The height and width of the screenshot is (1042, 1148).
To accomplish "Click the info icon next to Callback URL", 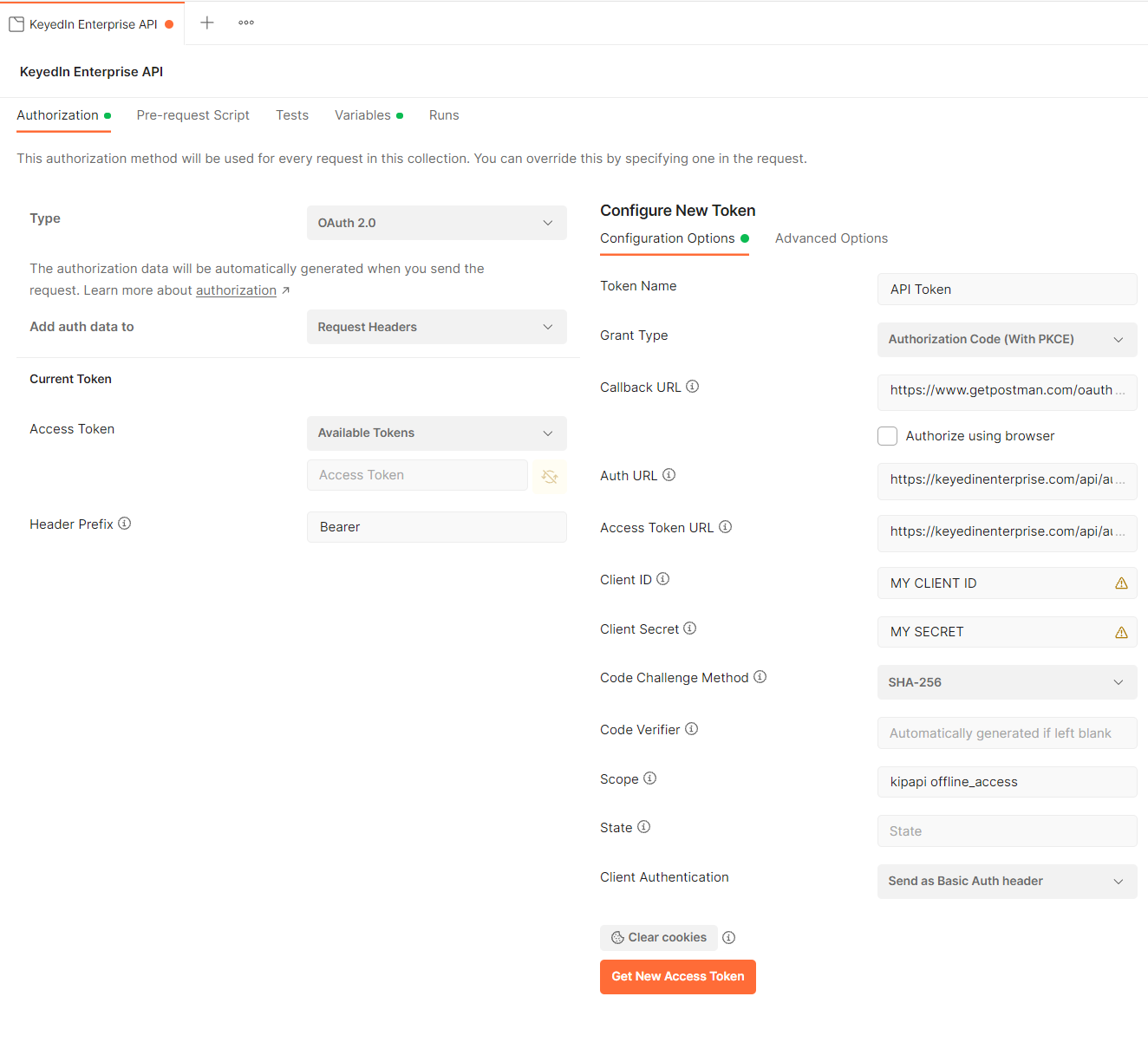I will (692, 386).
